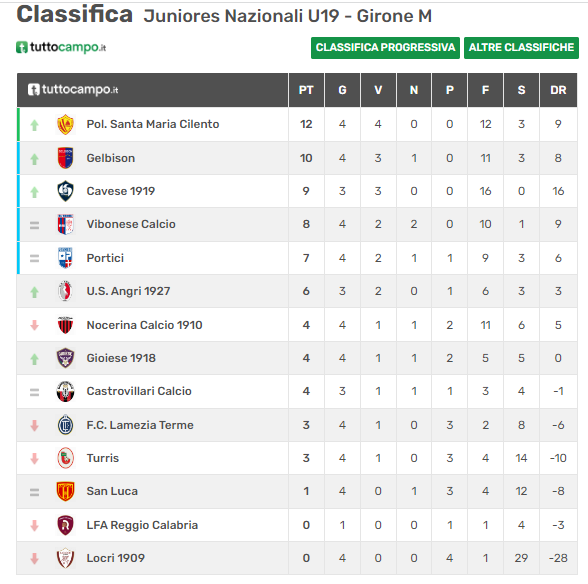Click the Pol. Santa Maria Cilento crest
Image resolution: width=588 pixels, height=584 pixels.
point(65,125)
